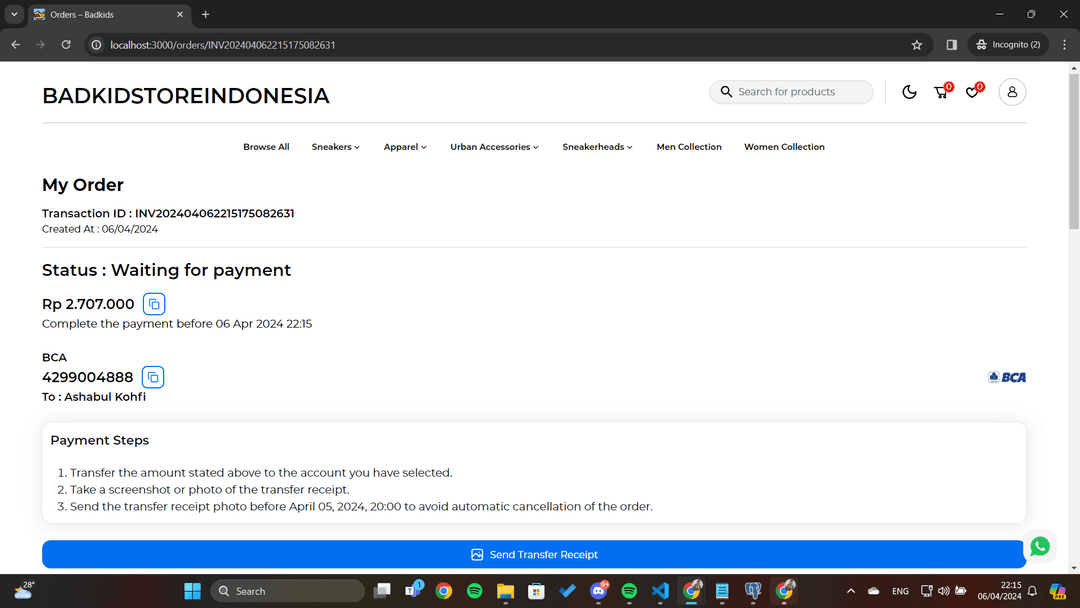Switch to Visual Studio Code

point(660,591)
